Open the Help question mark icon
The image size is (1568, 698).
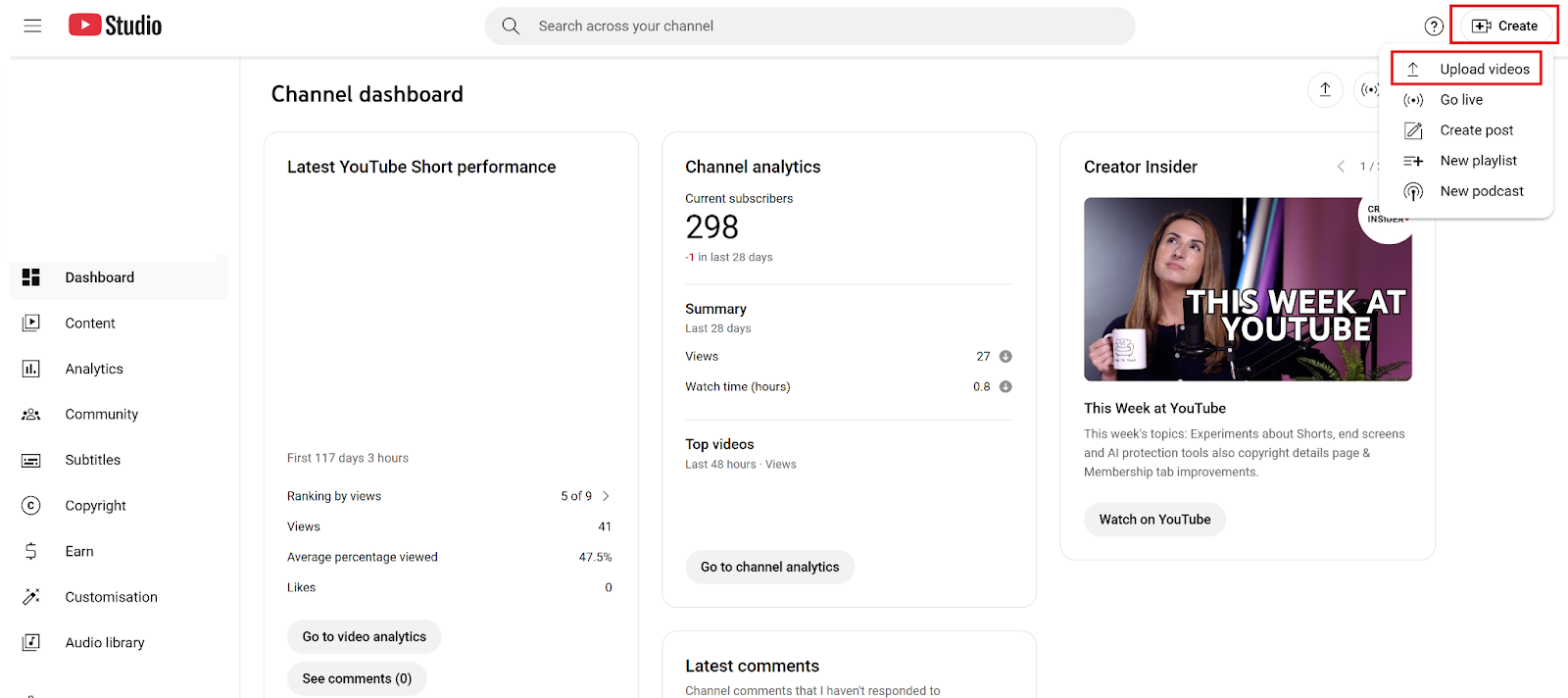click(x=1434, y=26)
